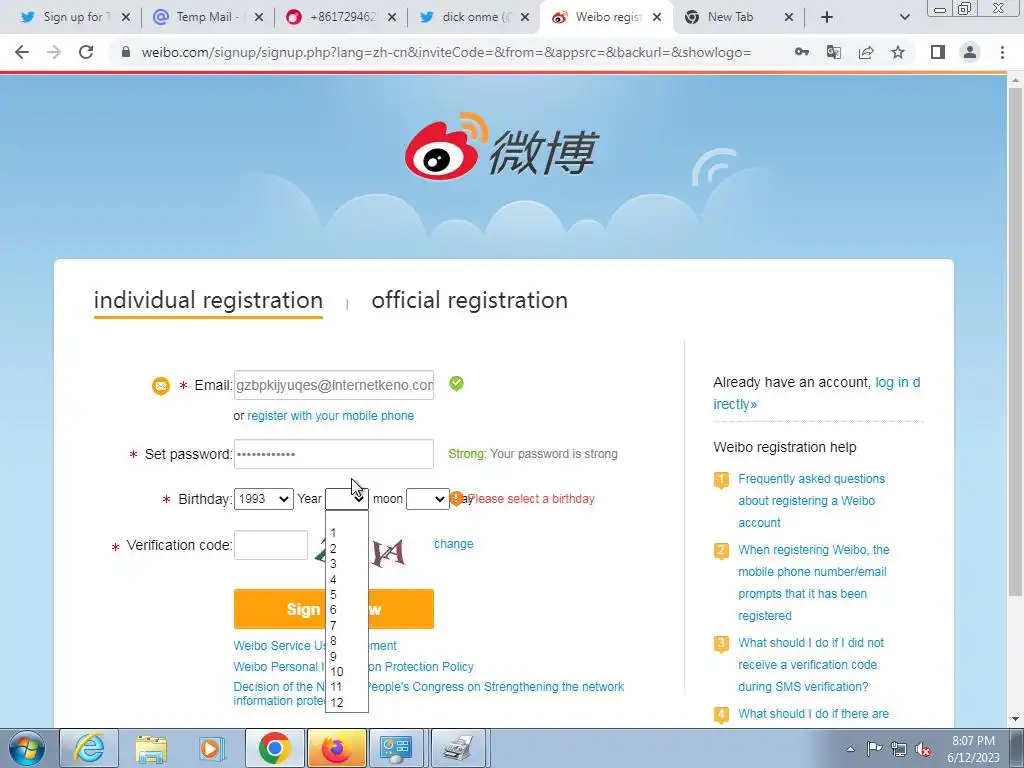Click change to refresh the captcha
This screenshot has width=1024, height=768.
point(454,544)
